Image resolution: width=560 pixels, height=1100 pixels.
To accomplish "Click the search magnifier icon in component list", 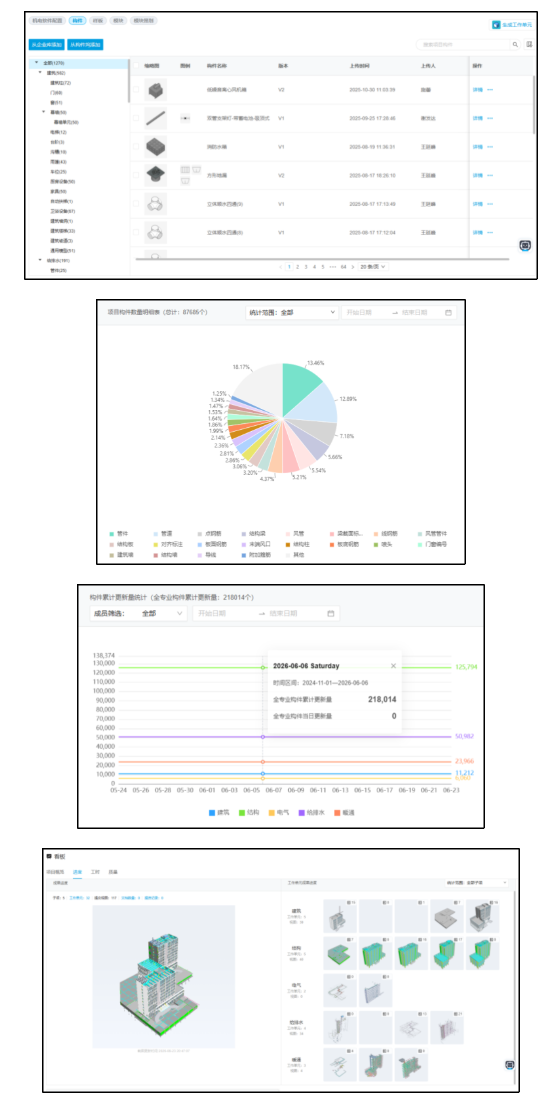I will tap(514, 44).
